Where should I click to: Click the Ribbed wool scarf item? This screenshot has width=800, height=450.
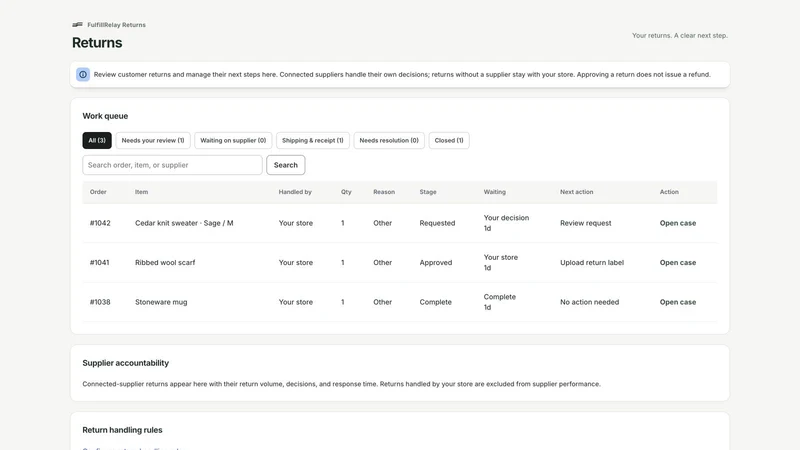pyautogui.click(x=165, y=262)
